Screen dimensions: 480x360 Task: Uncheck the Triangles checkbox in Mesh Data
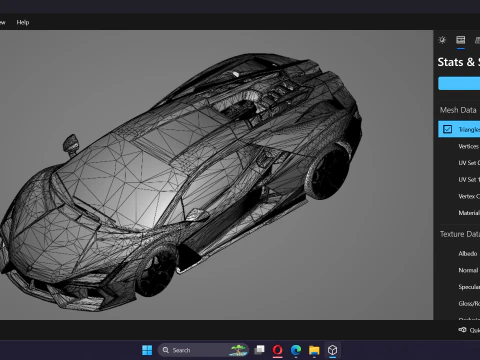coord(447,129)
